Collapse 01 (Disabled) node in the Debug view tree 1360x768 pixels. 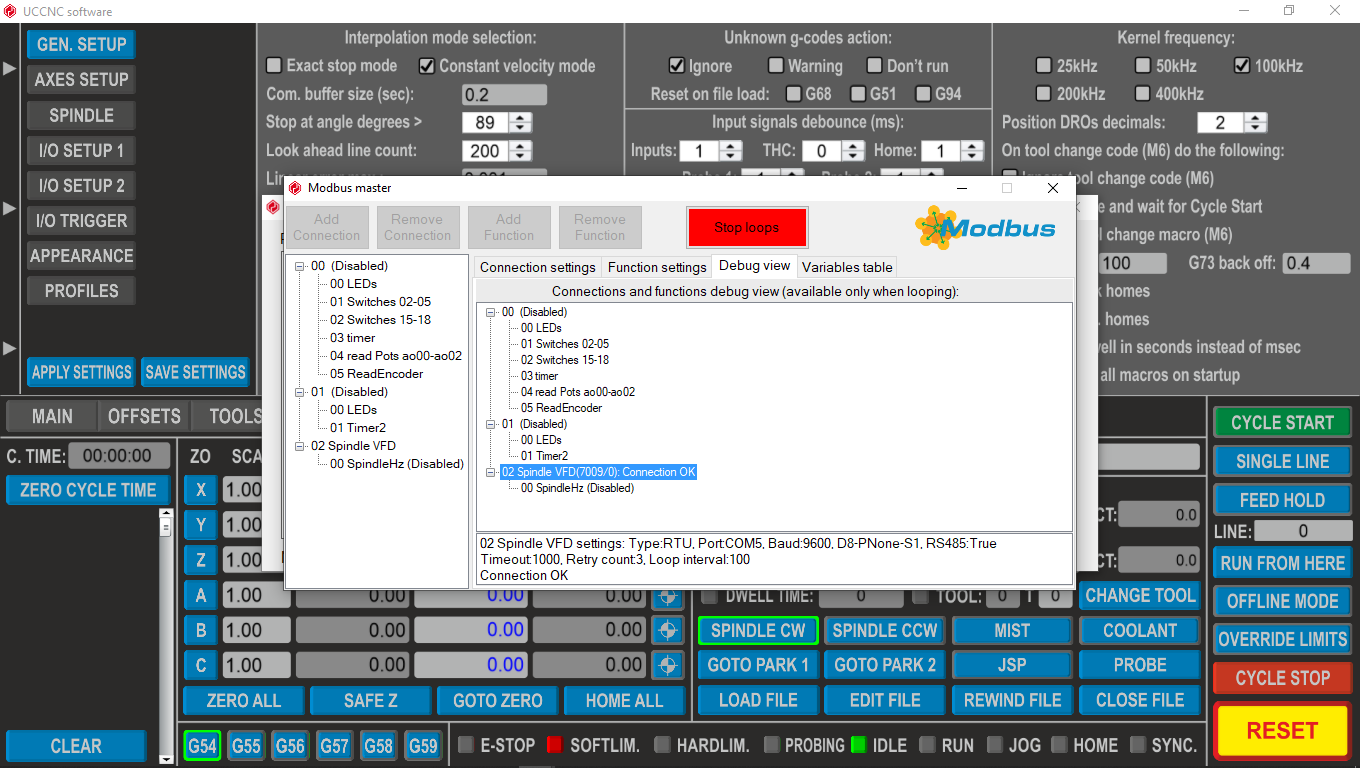tap(491, 424)
